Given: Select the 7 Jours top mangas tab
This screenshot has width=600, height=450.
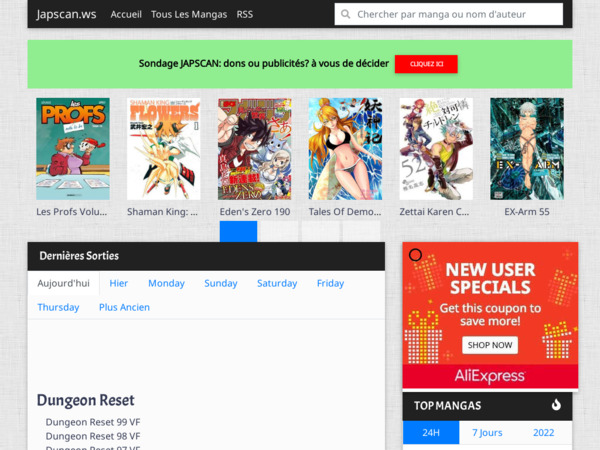Looking at the screenshot, I should coord(487,433).
